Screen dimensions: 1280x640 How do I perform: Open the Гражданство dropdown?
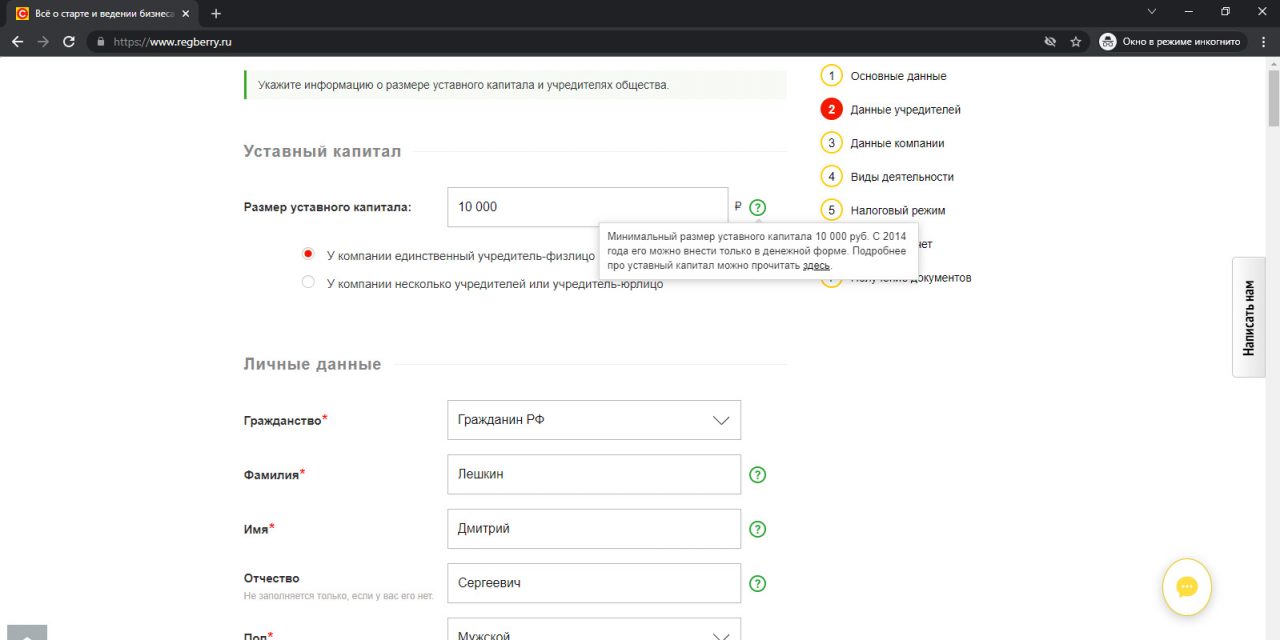pyautogui.click(x=594, y=420)
